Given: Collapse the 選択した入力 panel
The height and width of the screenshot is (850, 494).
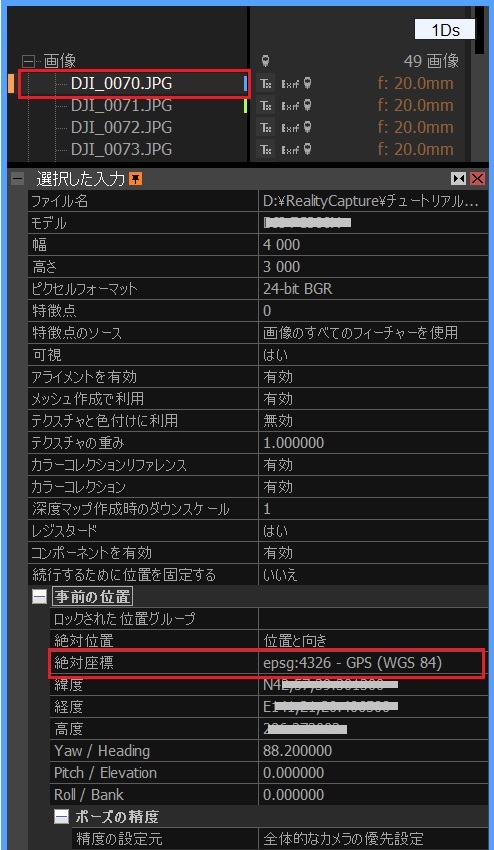Looking at the screenshot, I should click(17, 178).
